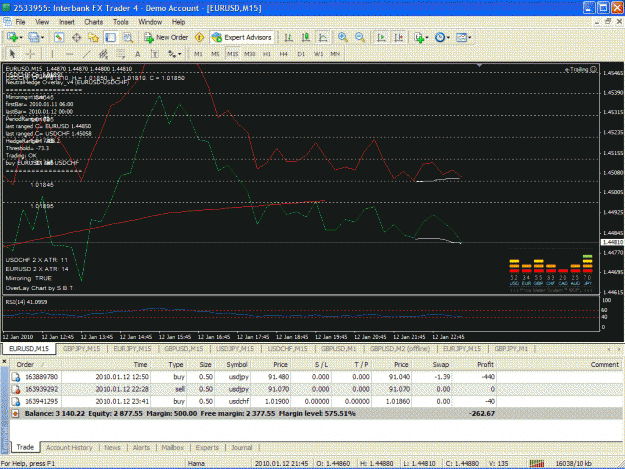Show the Market Watch window icon
625x469 pixels.
(x=59, y=37)
